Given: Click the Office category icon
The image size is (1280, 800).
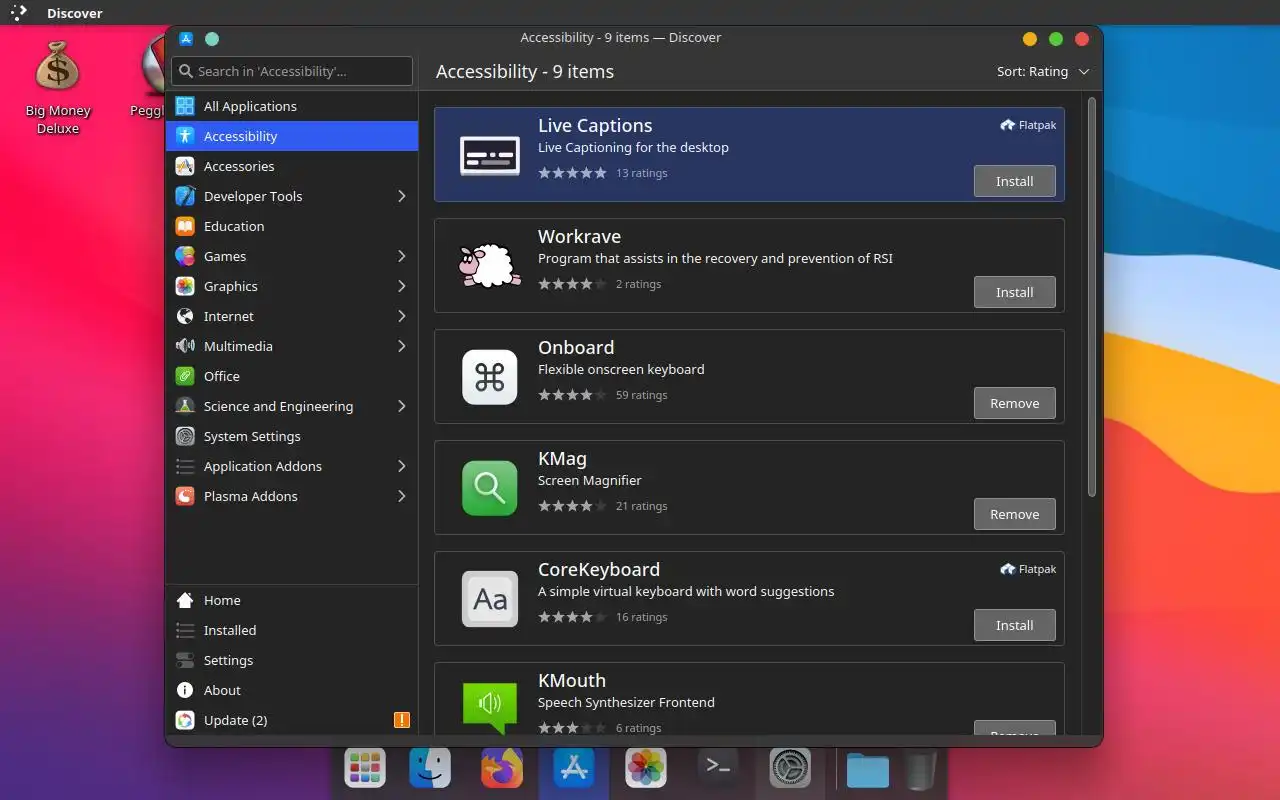Looking at the screenshot, I should (x=184, y=376).
